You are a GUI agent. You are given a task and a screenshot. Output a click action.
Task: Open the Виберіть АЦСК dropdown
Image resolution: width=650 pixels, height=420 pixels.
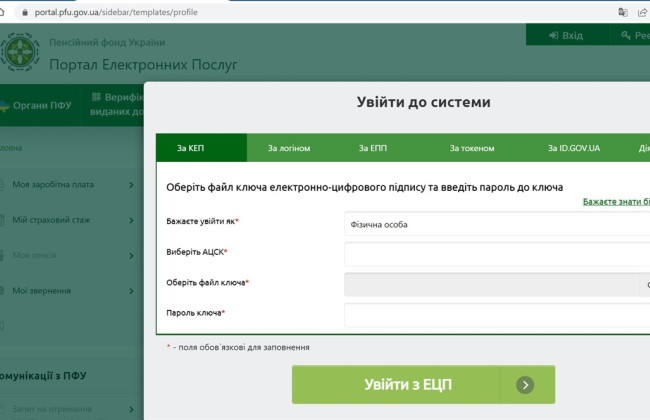pyautogui.click(x=497, y=254)
